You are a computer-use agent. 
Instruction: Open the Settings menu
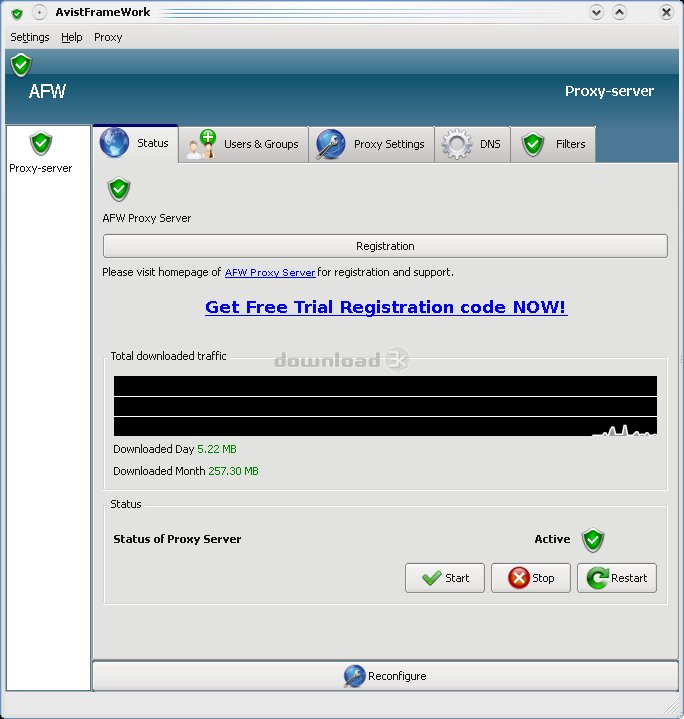click(30, 37)
